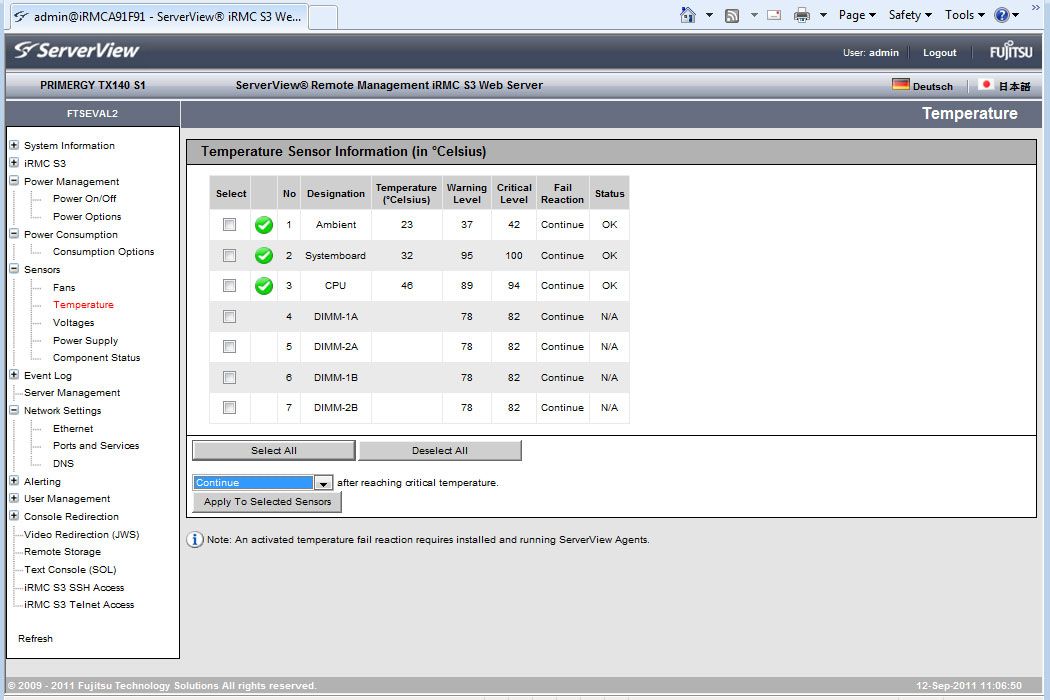Viewport: 1050px width, 700px height.
Task: Click the green status icon for Systemboard
Action: tap(264, 255)
